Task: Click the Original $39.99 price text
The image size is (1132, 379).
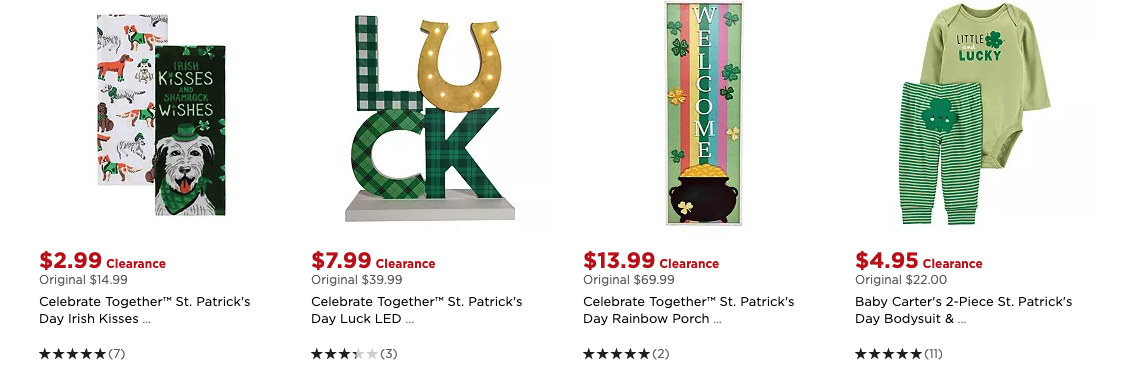Action: coord(357,279)
